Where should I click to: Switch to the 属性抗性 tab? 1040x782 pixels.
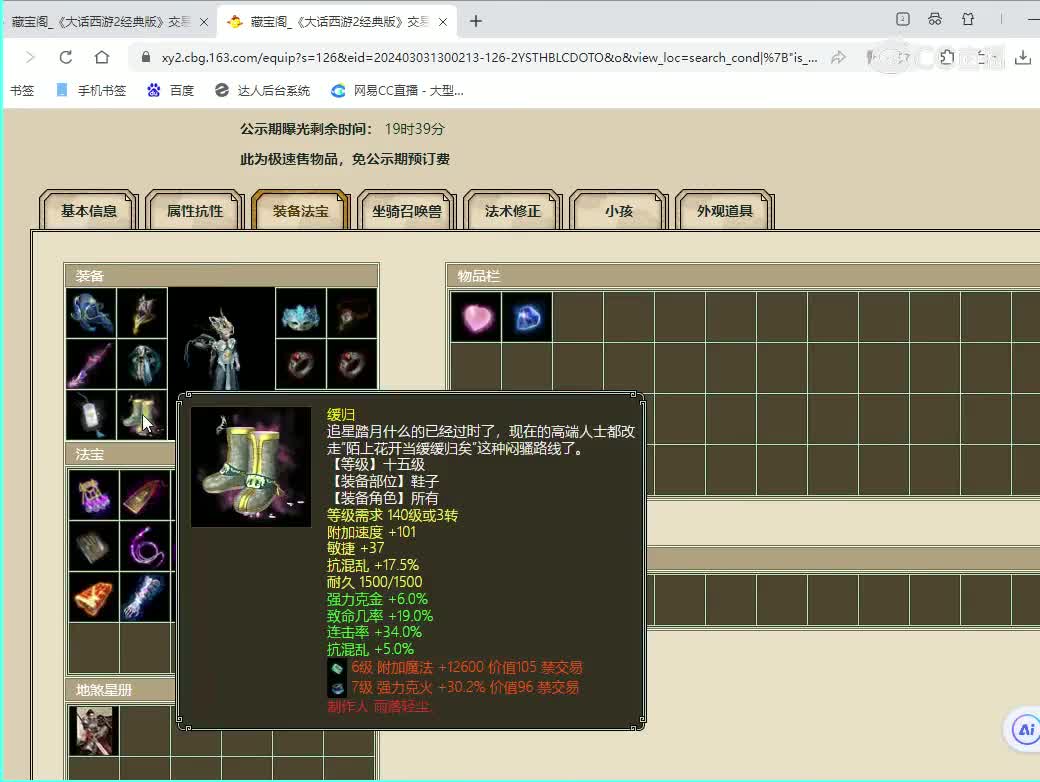tap(195, 211)
